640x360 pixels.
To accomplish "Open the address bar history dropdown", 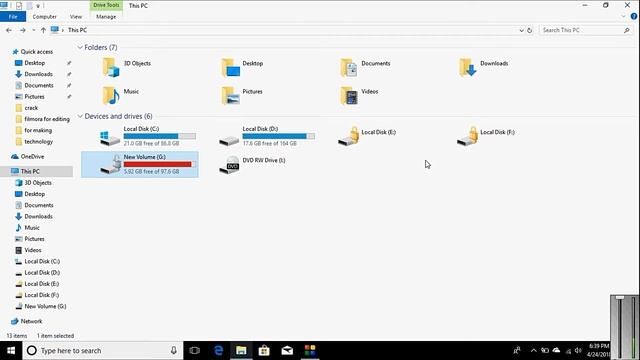I will (521, 30).
